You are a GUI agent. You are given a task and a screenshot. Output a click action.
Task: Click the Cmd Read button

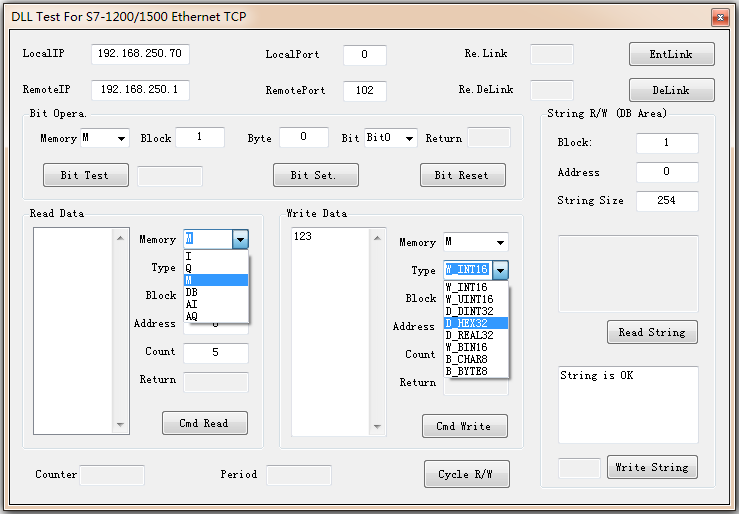pos(204,423)
